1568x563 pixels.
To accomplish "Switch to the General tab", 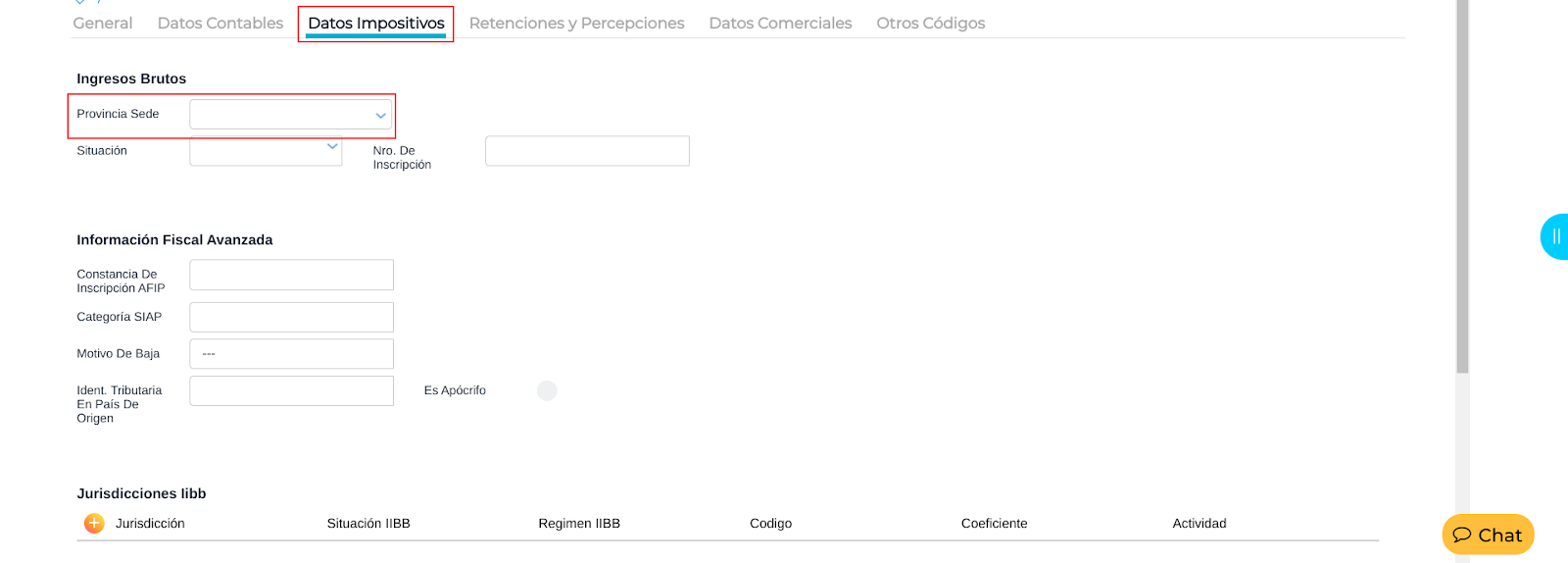I will click(103, 23).
